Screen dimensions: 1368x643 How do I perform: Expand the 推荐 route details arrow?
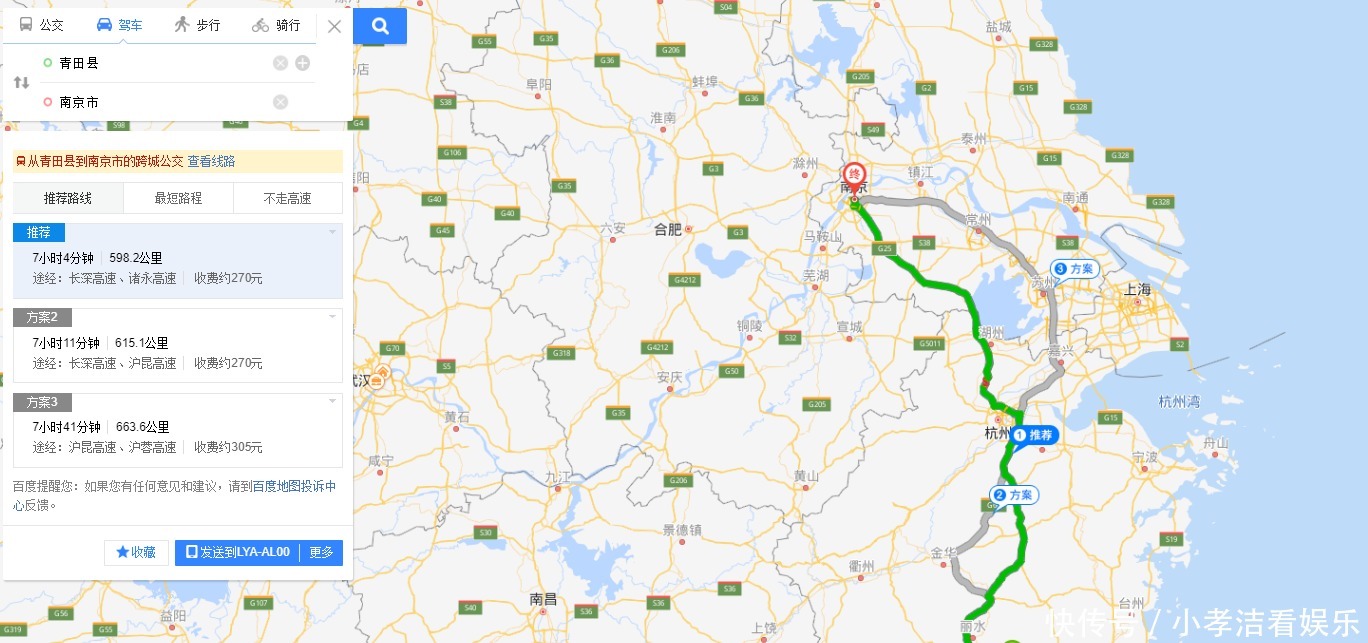click(x=332, y=232)
